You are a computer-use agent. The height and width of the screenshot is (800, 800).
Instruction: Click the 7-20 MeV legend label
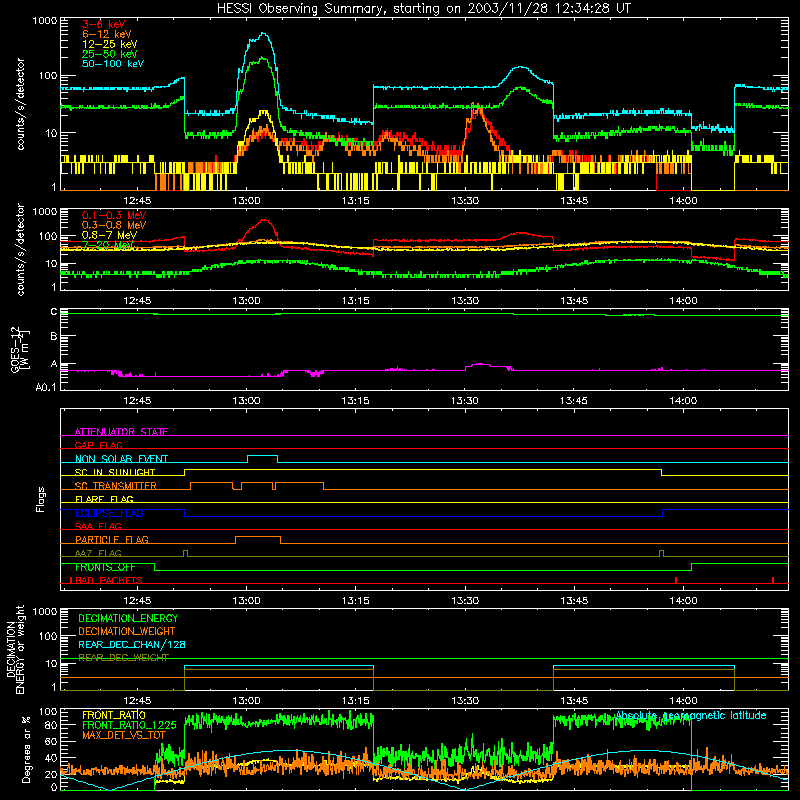(108, 245)
